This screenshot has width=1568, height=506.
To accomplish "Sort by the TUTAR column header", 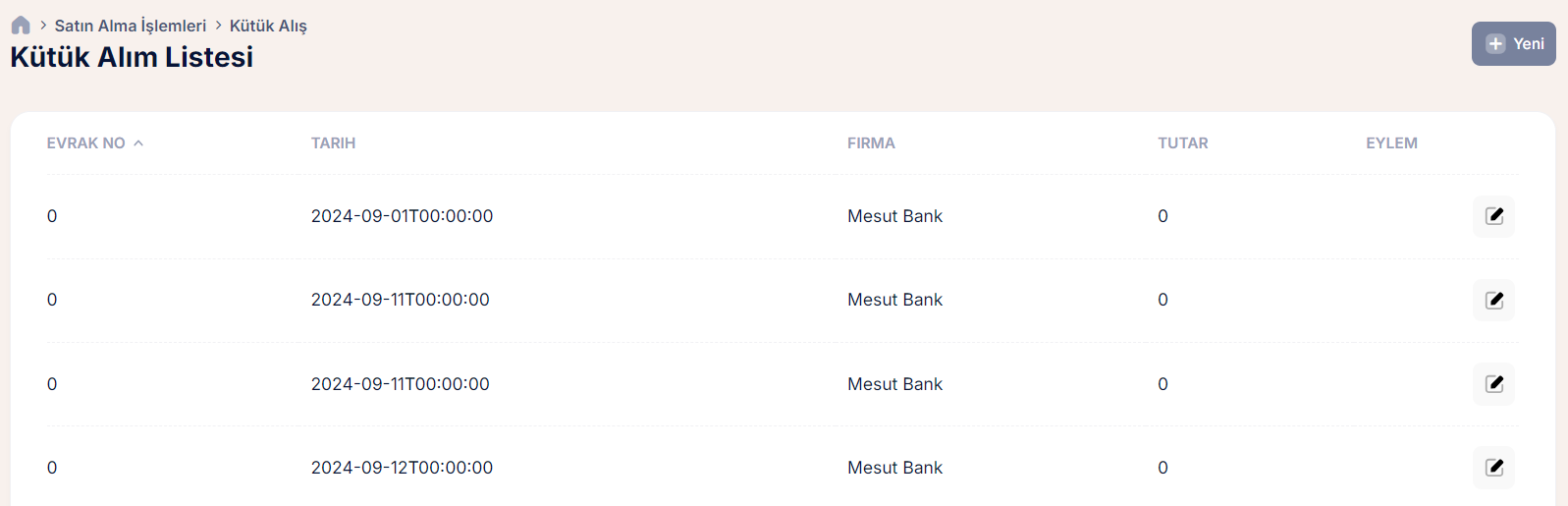I will point(1182,143).
